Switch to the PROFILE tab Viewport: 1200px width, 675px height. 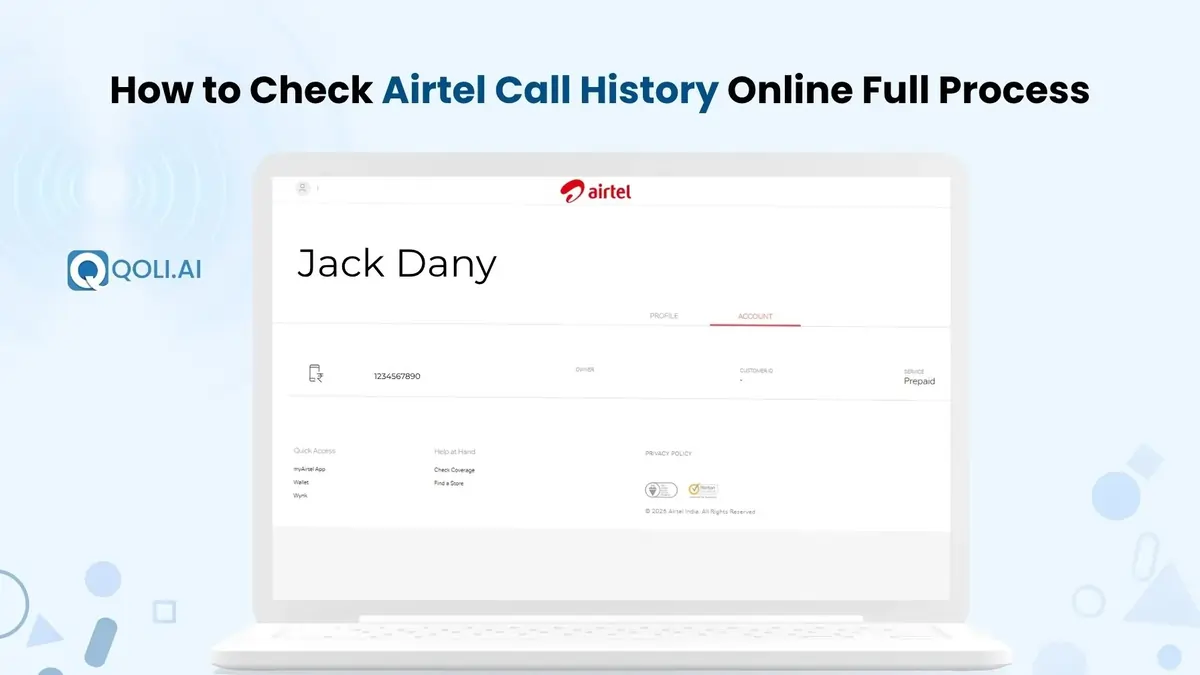664,316
